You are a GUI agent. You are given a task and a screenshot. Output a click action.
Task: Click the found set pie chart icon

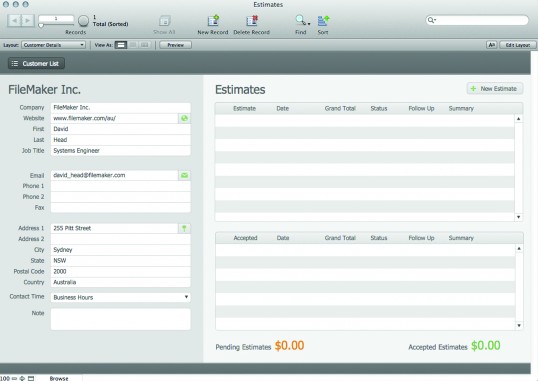[83, 21]
